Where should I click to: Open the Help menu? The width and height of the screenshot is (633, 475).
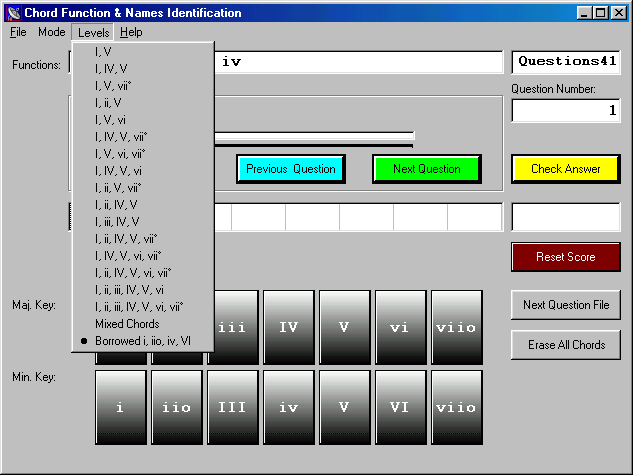pyautogui.click(x=131, y=32)
